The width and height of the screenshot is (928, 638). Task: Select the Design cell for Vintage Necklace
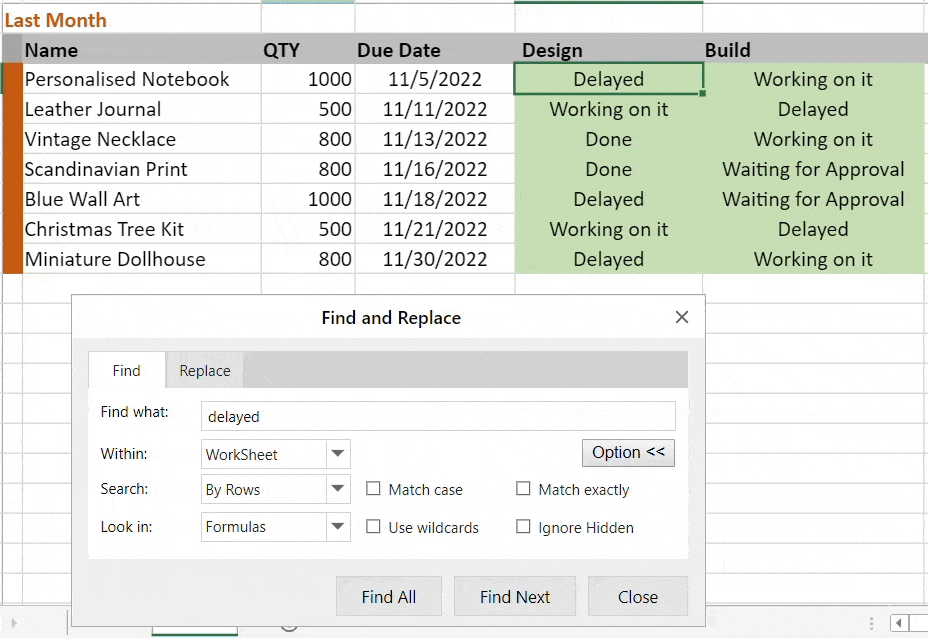[x=608, y=139]
